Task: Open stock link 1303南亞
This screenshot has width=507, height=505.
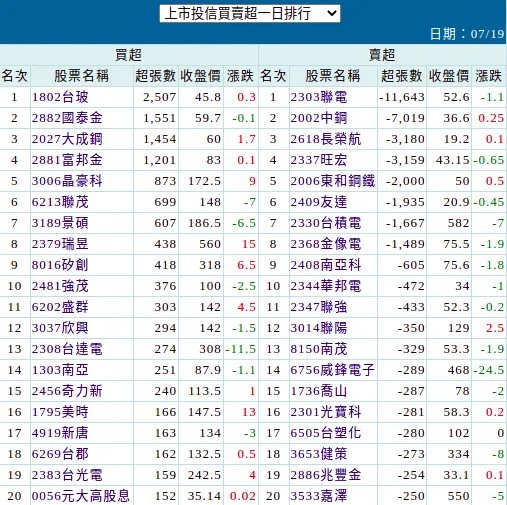Action: tap(60, 370)
